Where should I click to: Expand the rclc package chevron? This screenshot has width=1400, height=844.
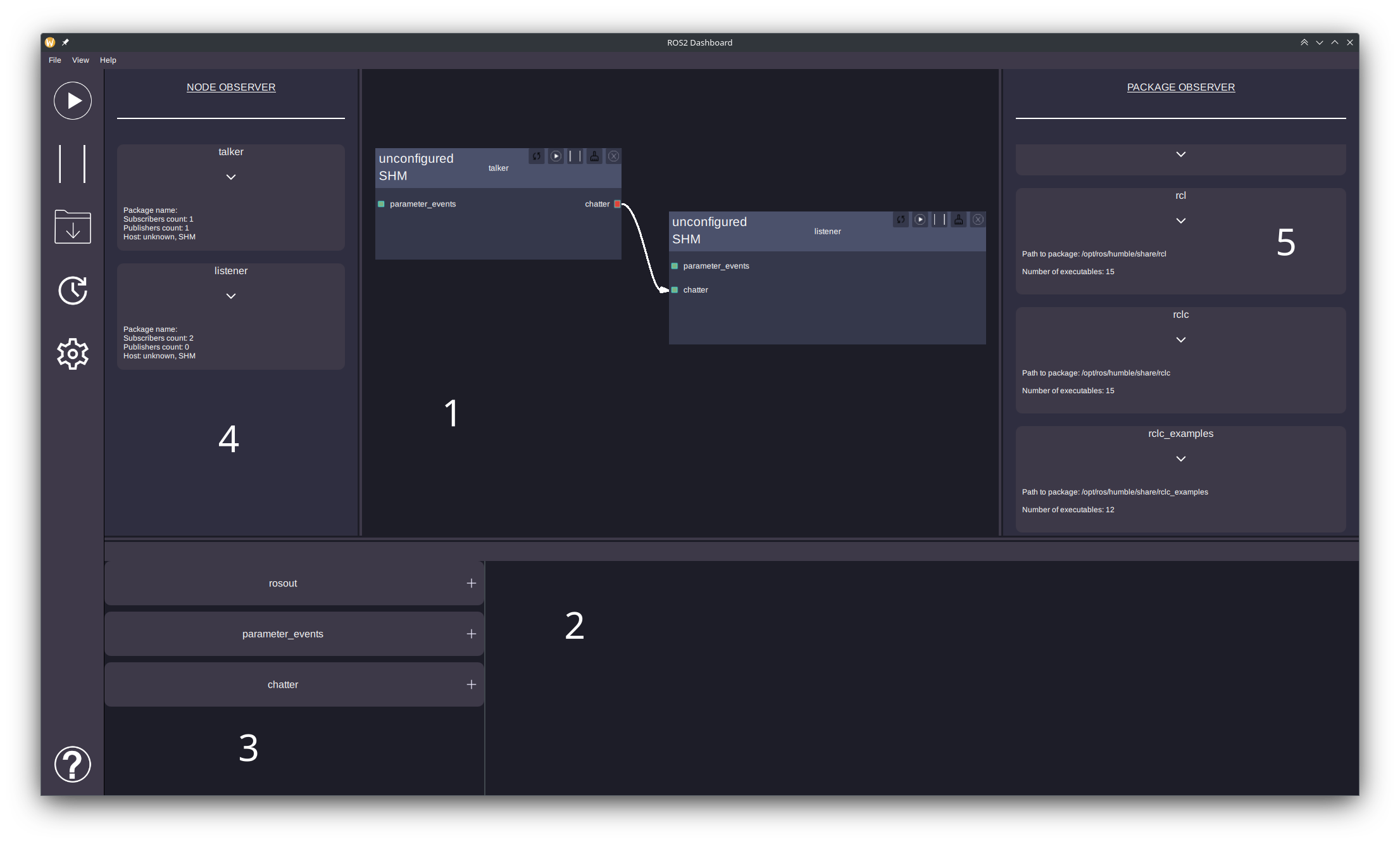pyautogui.click(x=1180, y=340)
